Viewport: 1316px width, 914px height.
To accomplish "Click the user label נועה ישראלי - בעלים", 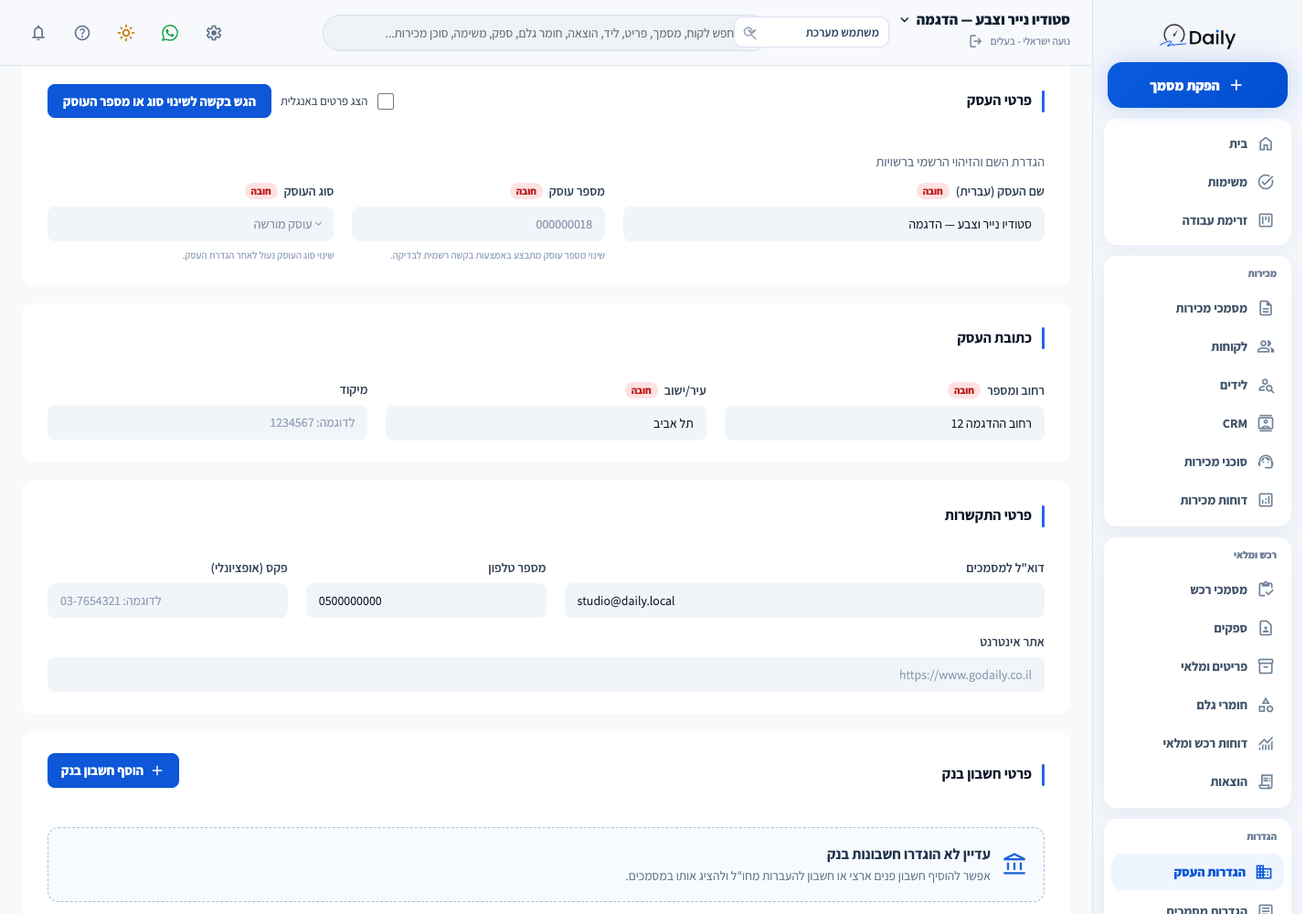I will click(1030, 41).
